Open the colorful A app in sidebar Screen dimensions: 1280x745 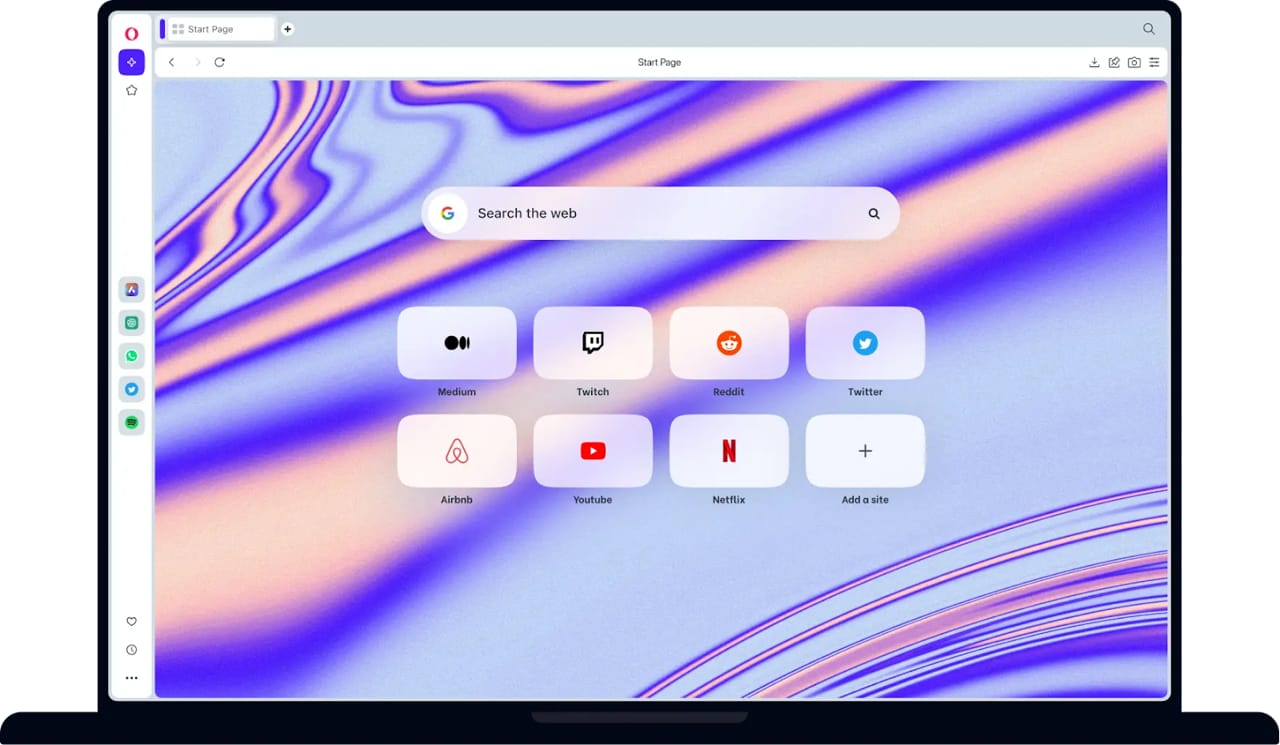tap(131, 290)
